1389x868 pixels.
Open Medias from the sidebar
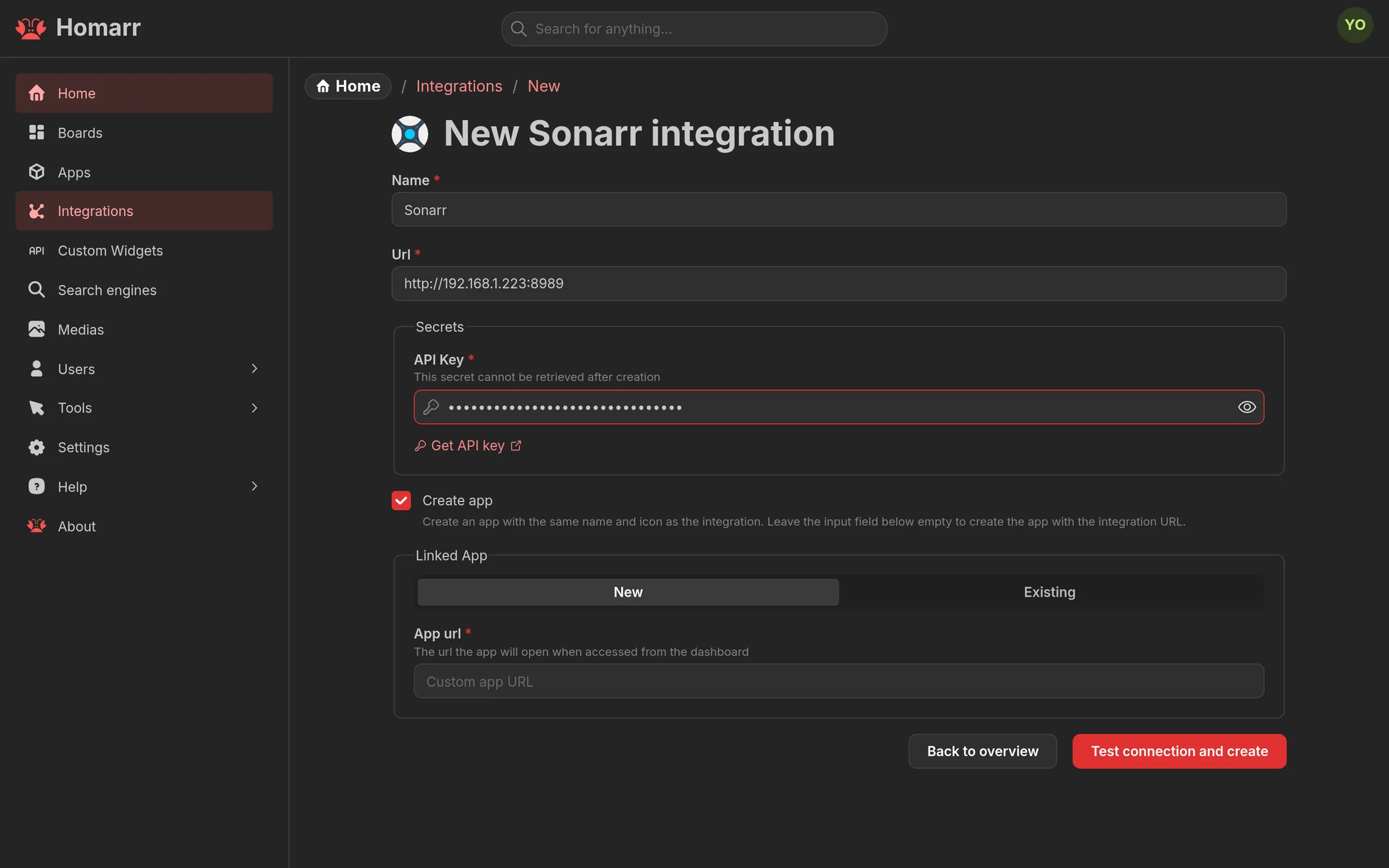coord(144,329)
